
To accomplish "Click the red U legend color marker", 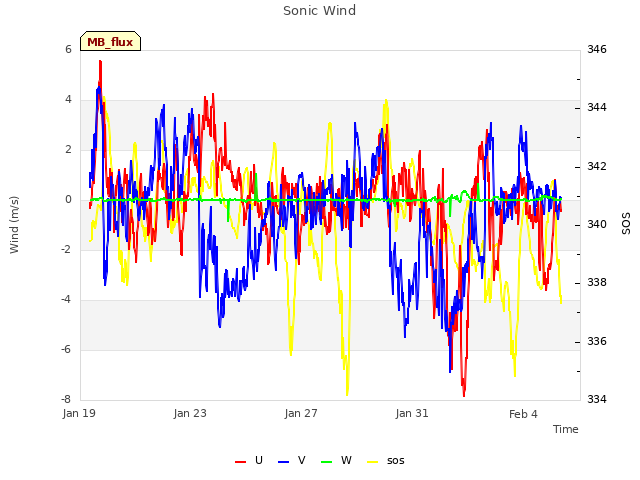I will (240, 462).
